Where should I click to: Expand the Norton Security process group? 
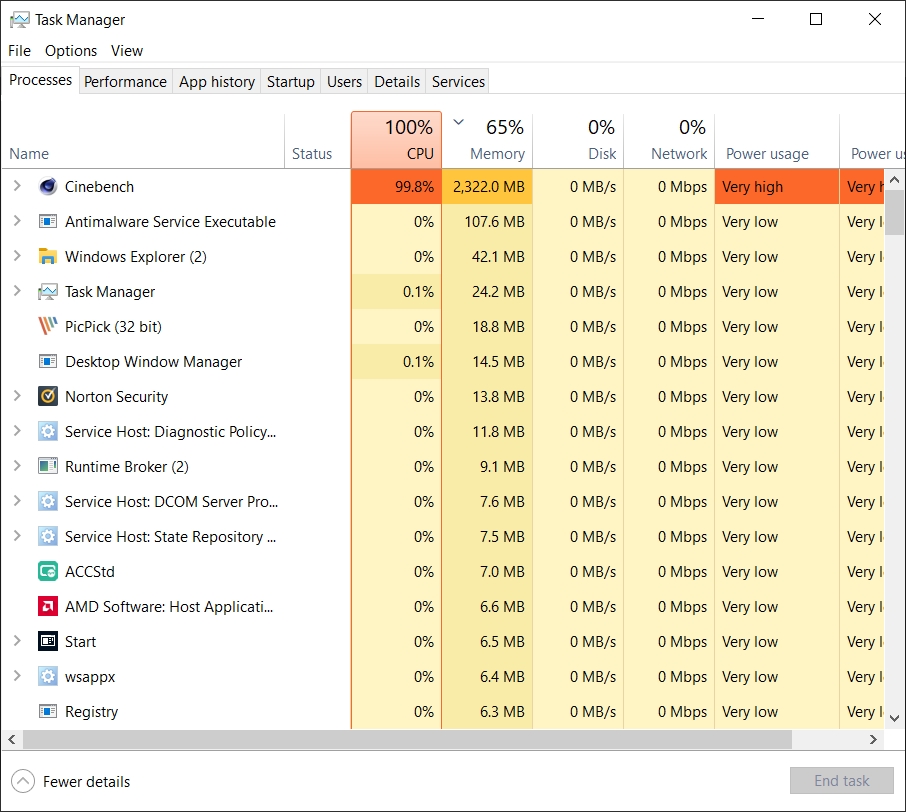pyautogui.click(x=17, y=396)
